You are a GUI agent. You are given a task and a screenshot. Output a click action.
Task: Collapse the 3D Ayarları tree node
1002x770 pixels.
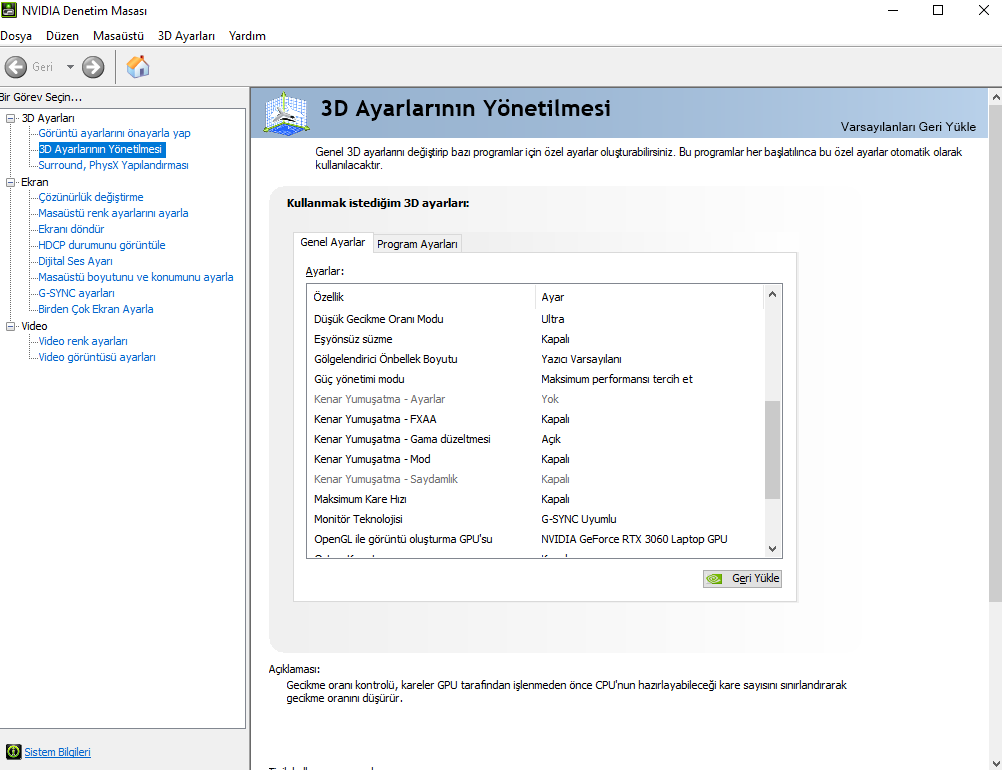click(10, 118)
